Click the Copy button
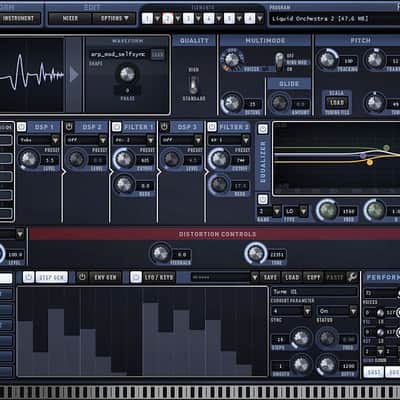Screen dimensions: 400x400 pos(313,277)
